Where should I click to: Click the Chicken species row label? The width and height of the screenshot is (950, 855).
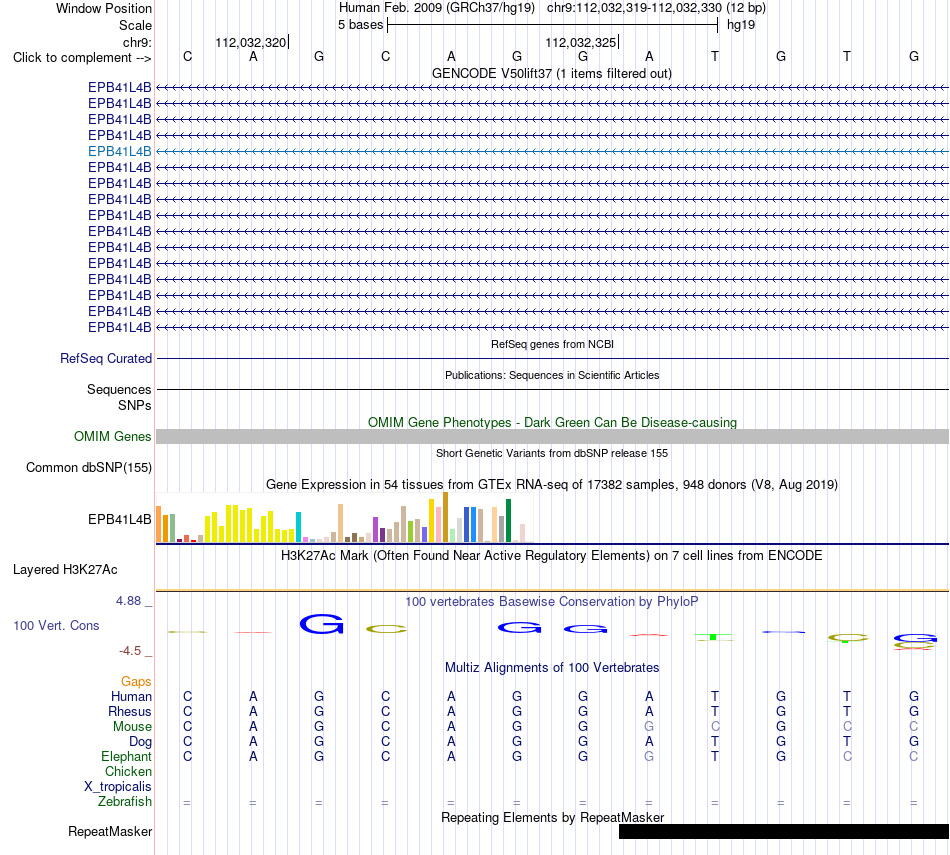tap(128, 771)
